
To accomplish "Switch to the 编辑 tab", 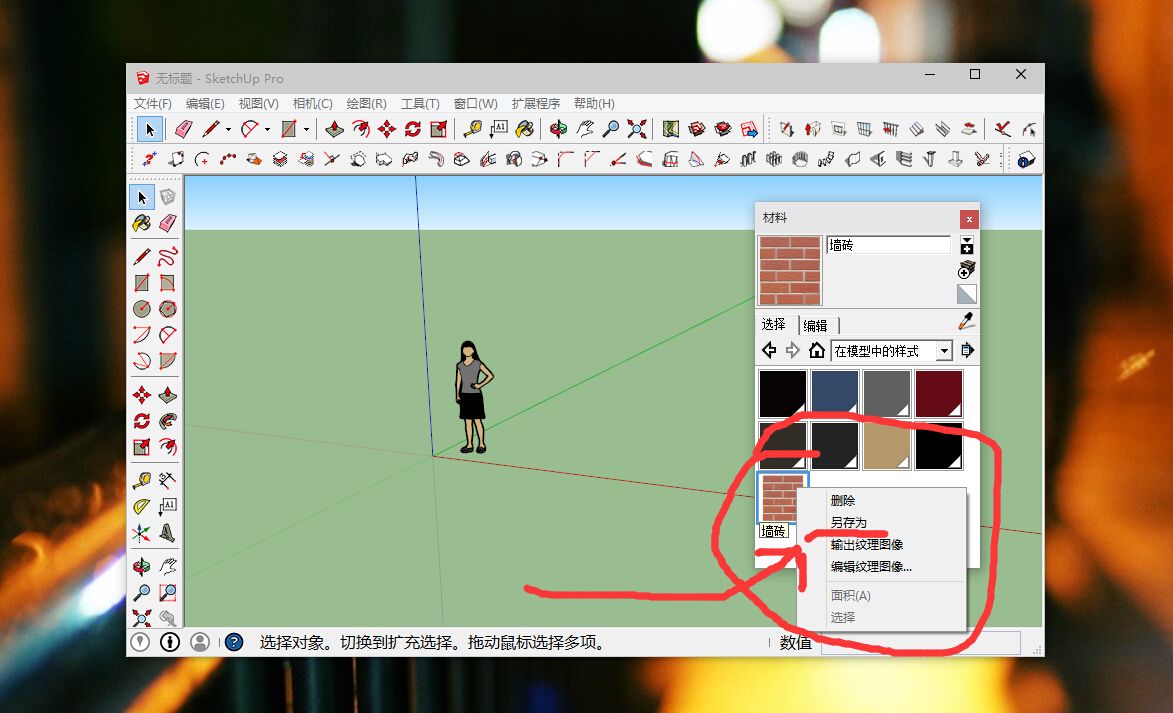I will [x=815, y=325].
